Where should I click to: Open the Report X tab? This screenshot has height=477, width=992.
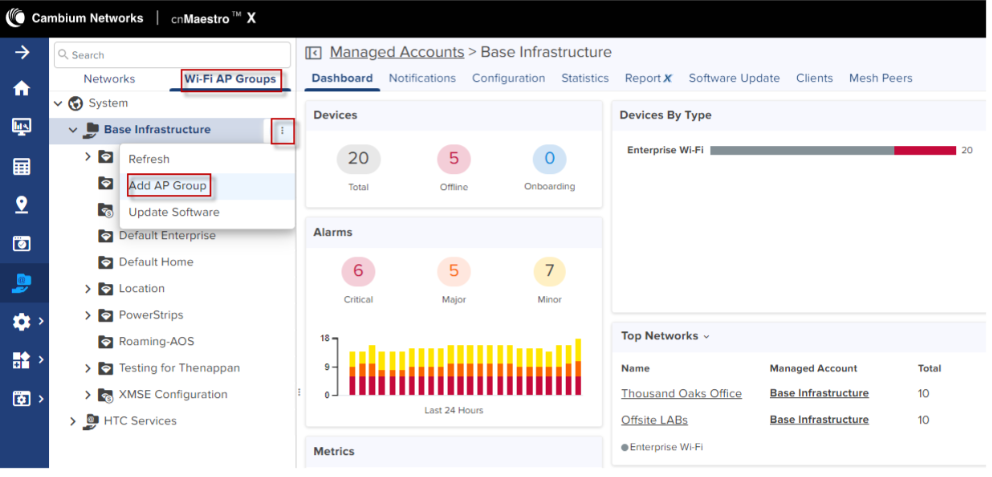tap(648, 78)
